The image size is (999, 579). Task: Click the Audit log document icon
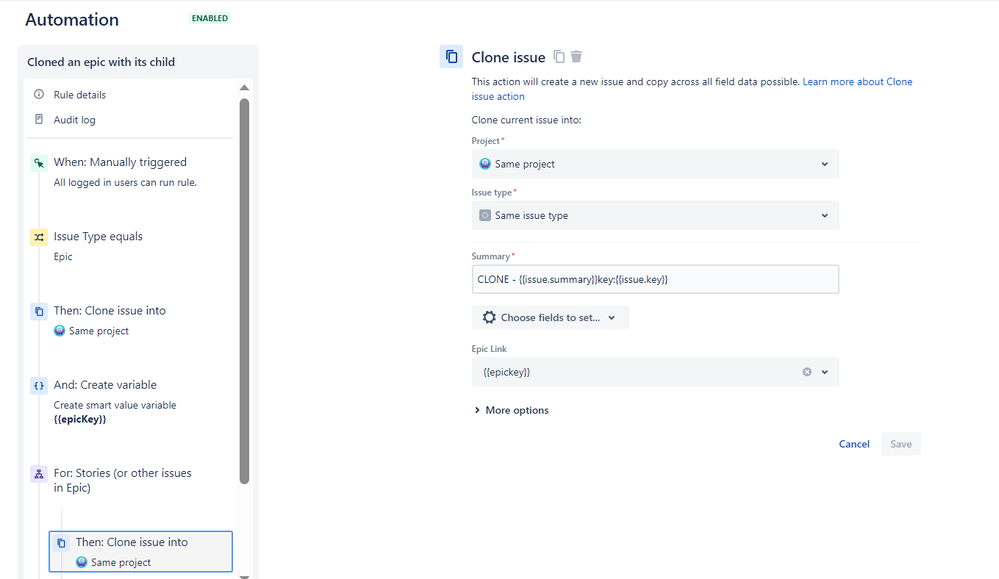point(39,119)
